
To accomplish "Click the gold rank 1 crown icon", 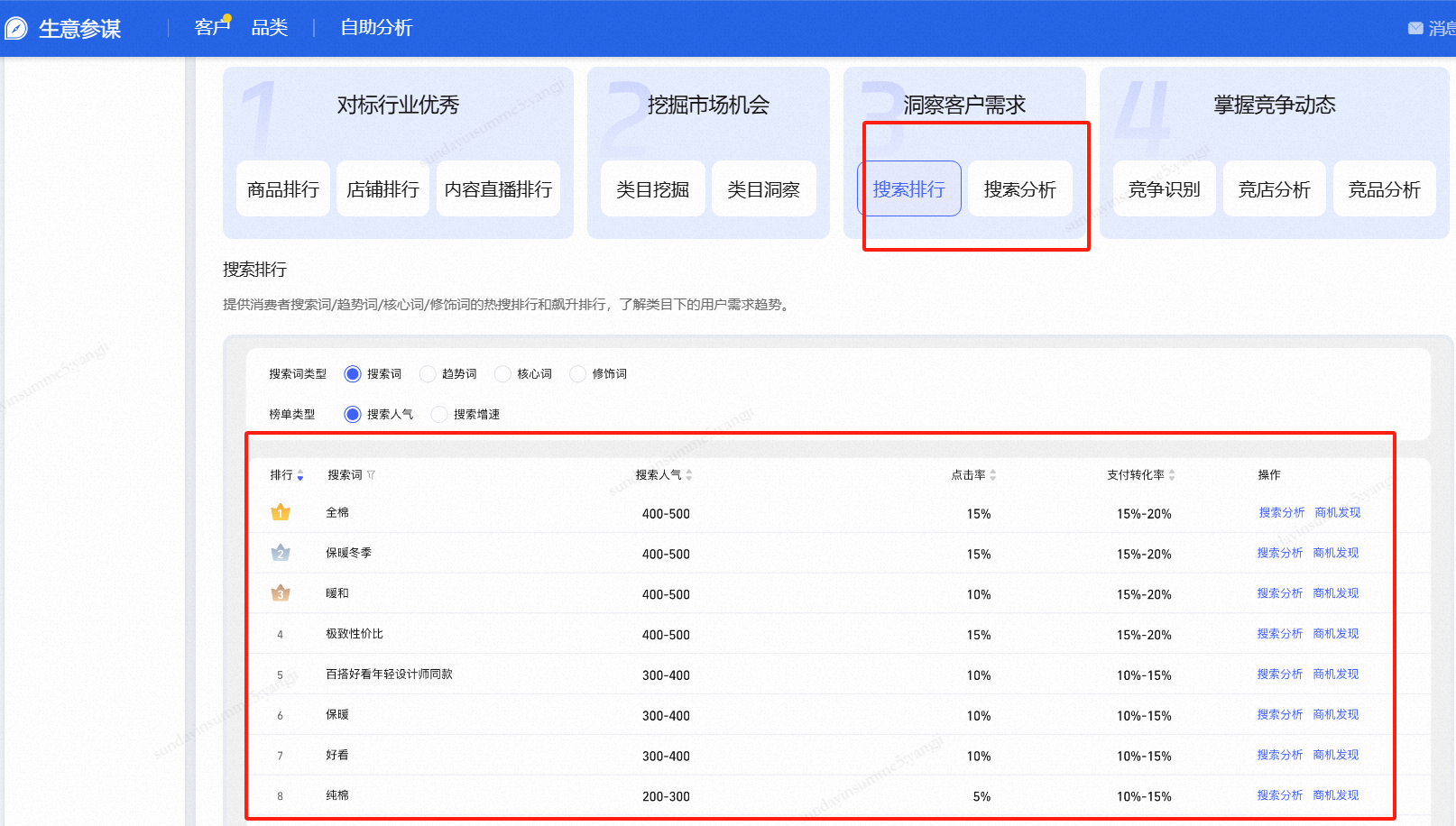I will coord(281,512).
